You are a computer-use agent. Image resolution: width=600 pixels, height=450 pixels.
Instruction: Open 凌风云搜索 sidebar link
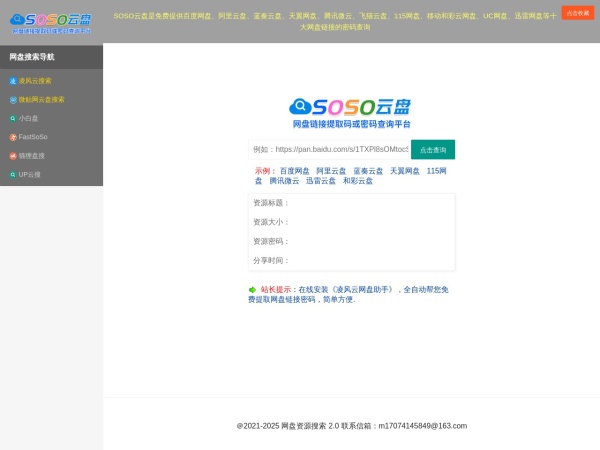click(x=35, y=81)
